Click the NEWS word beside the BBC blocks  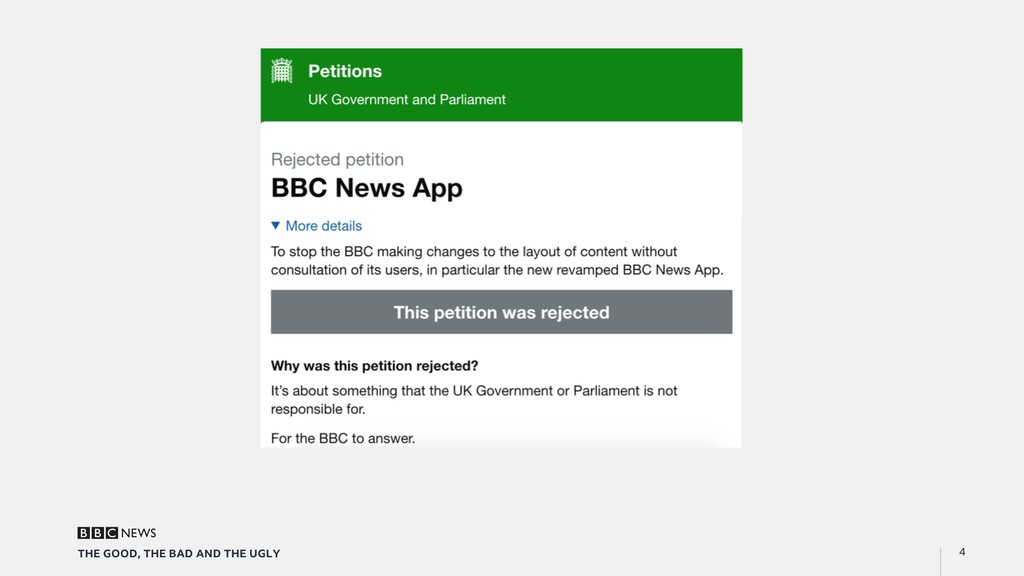139,533
